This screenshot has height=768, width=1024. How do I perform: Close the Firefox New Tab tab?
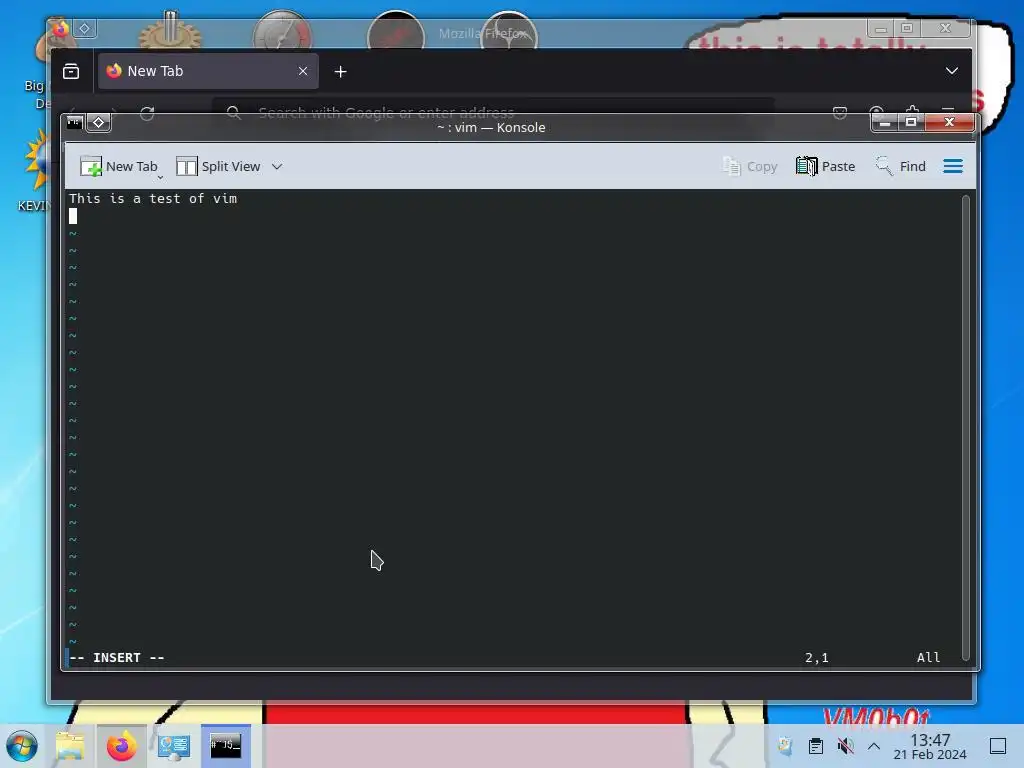click(x=303, y=71)
